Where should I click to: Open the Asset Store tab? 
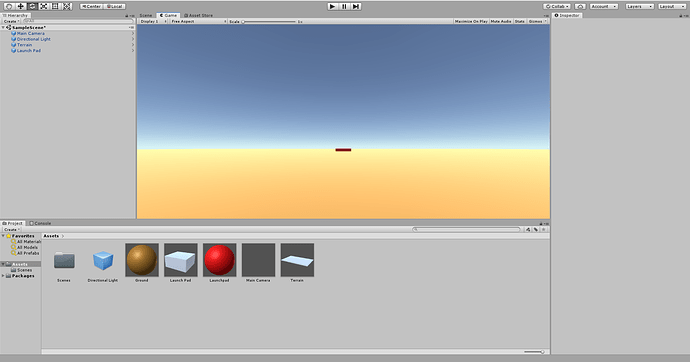pos(198,15)
